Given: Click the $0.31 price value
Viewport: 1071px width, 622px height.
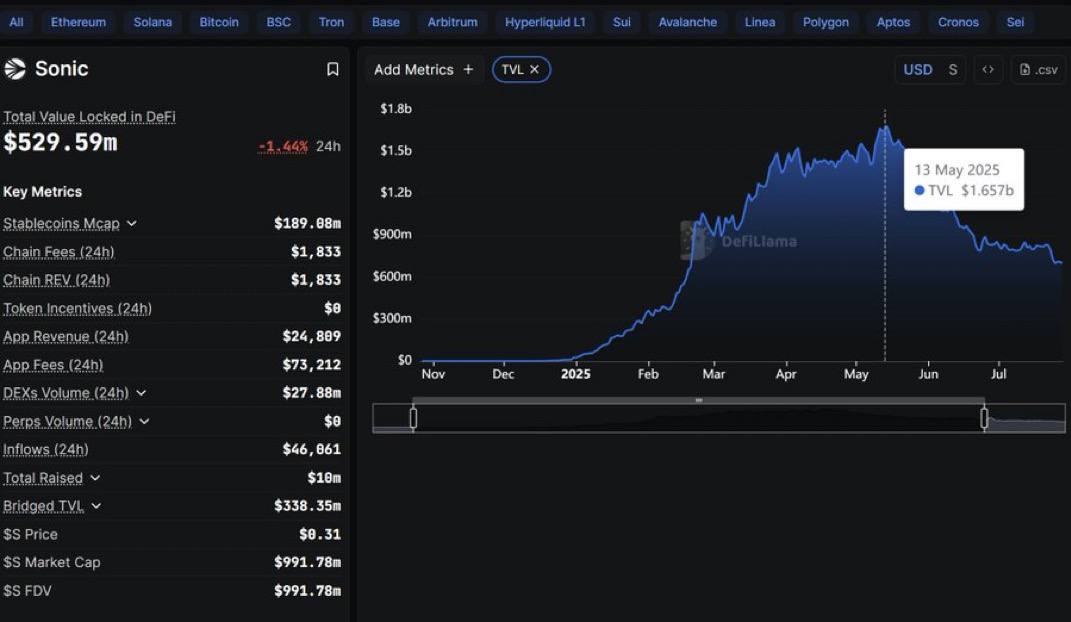Looking at the screenshot, I should (320, 535).
